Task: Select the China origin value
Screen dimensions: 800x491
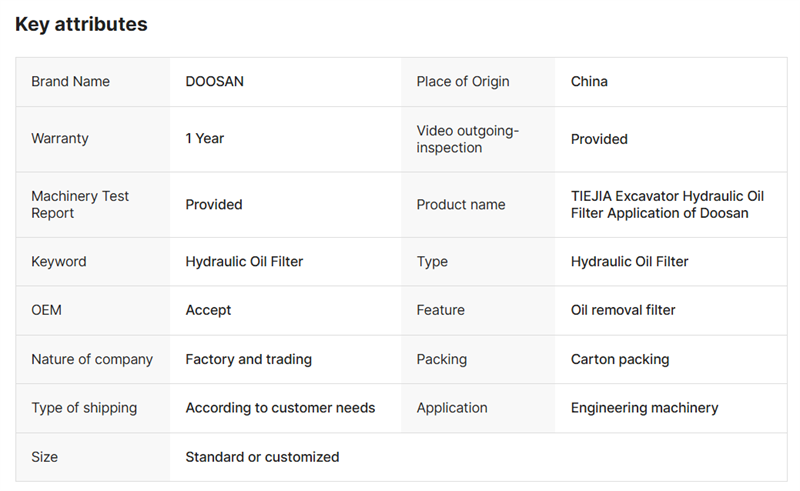Action: 589,82
